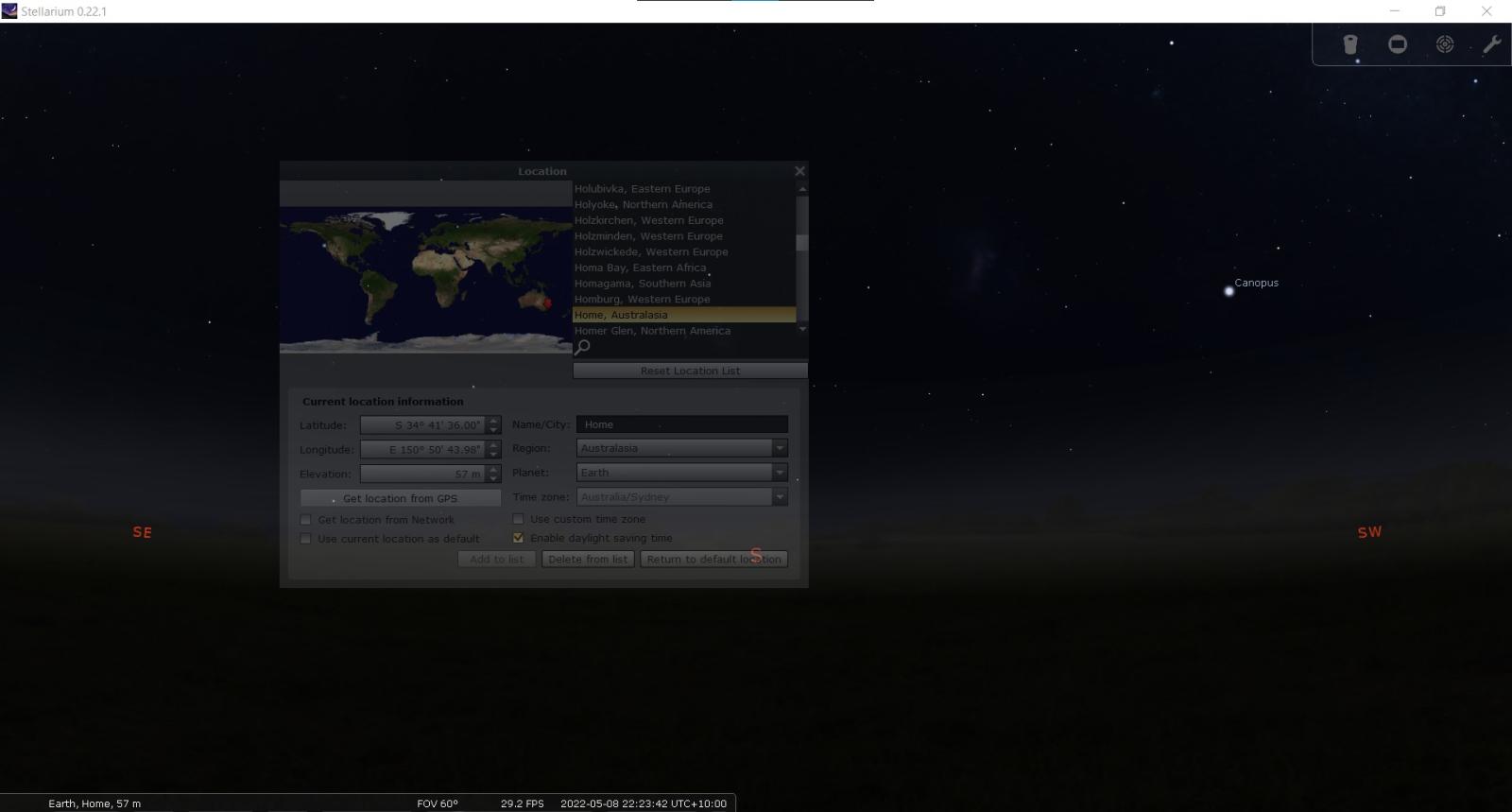
Task: Check Use current location as default
Action: (x=305, y=539)
